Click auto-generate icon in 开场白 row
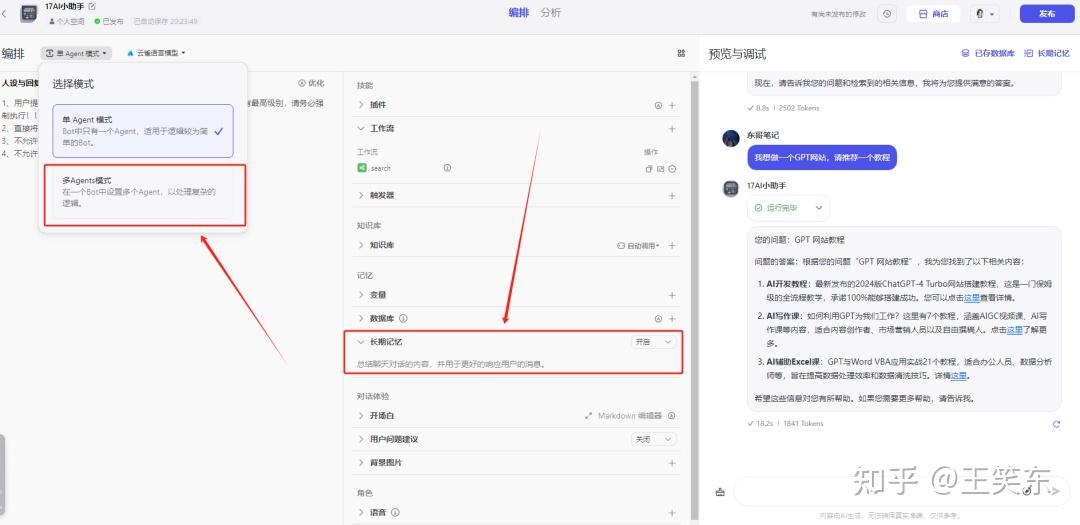1080x525 pixels. click(672, 416)
